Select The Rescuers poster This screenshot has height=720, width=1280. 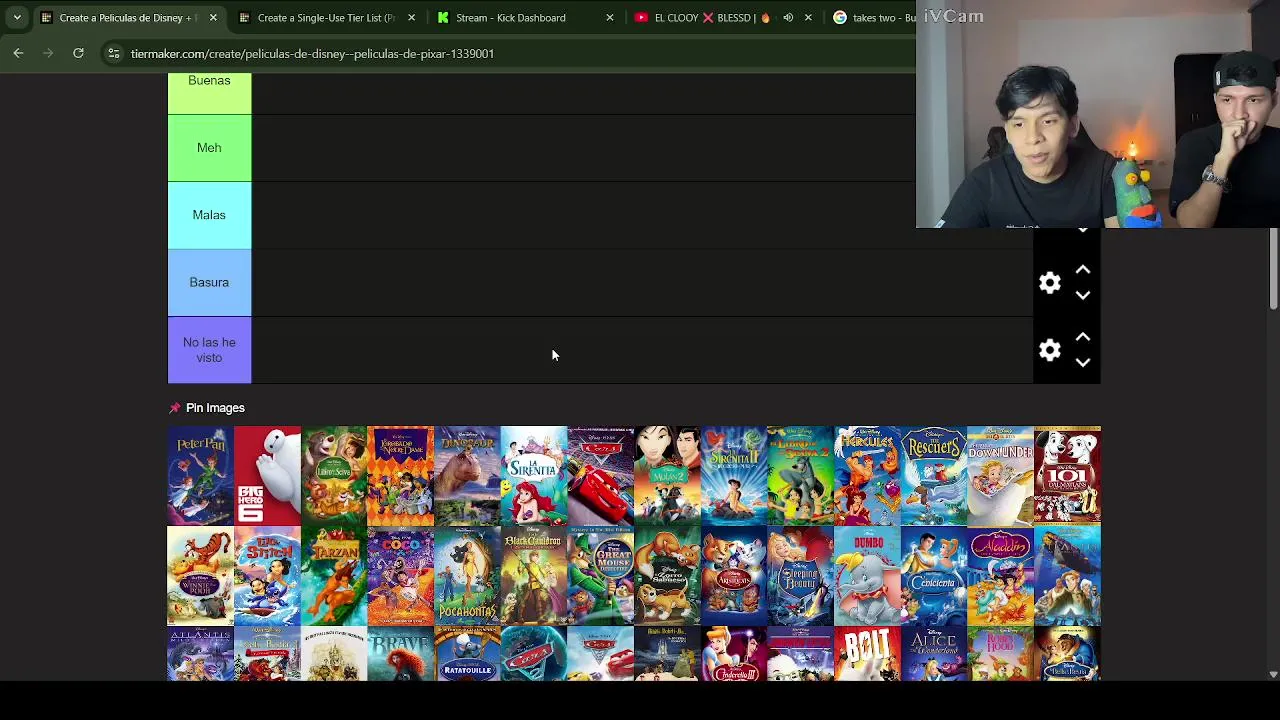[x=933, y=476]
